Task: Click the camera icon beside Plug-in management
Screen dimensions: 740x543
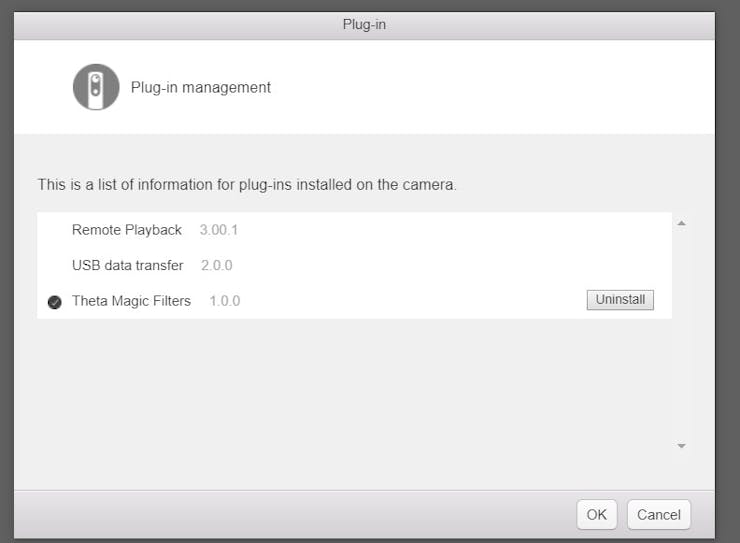Action: tap(96, 87)
